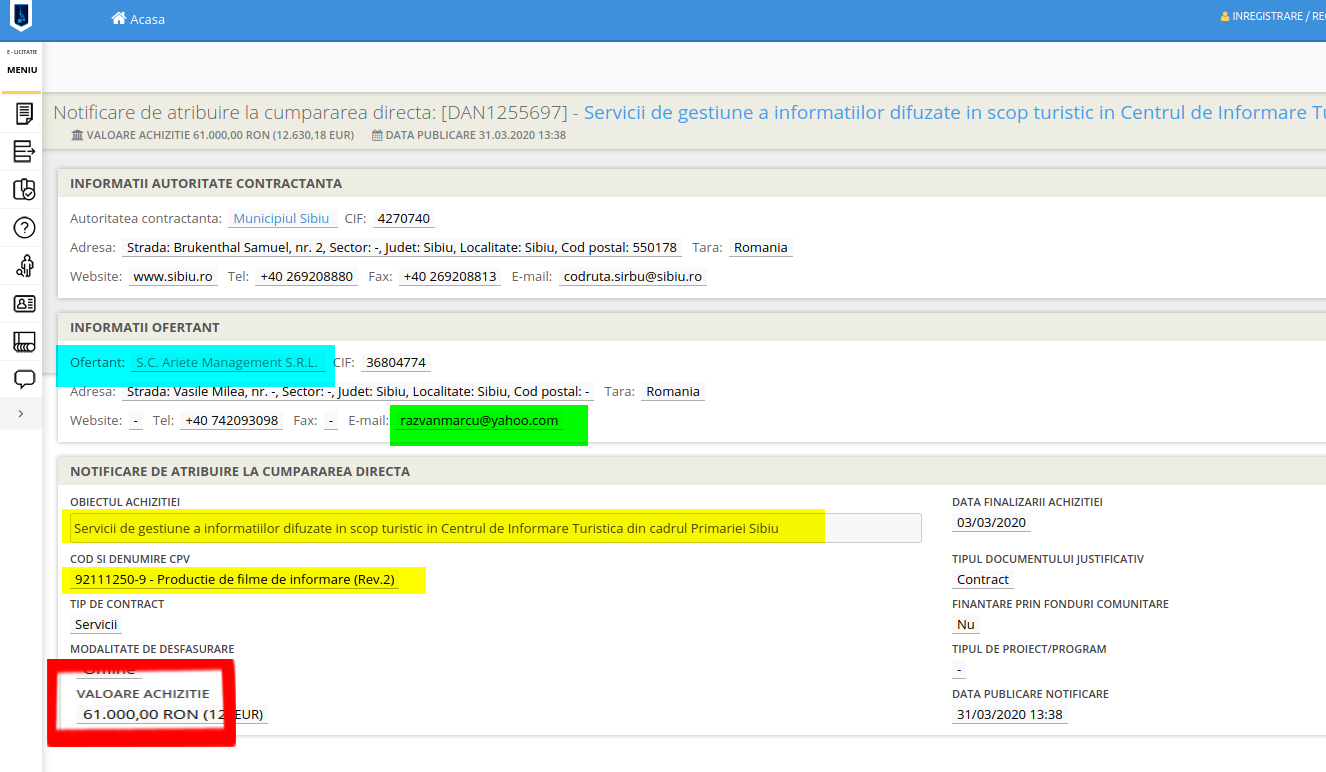Click the INFORMATII OFERTANT section header
The width and height of the screenshot is (1326, 772).
coord(145,328)
